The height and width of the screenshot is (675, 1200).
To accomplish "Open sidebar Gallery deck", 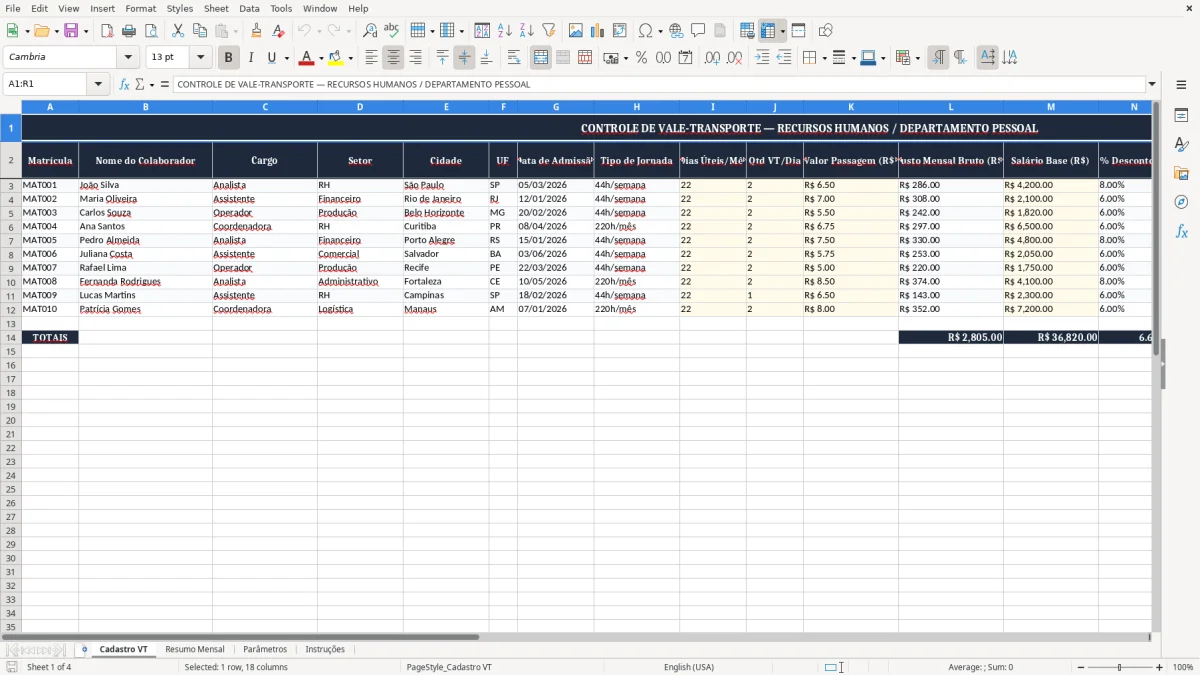I will tap(1181, 174).
